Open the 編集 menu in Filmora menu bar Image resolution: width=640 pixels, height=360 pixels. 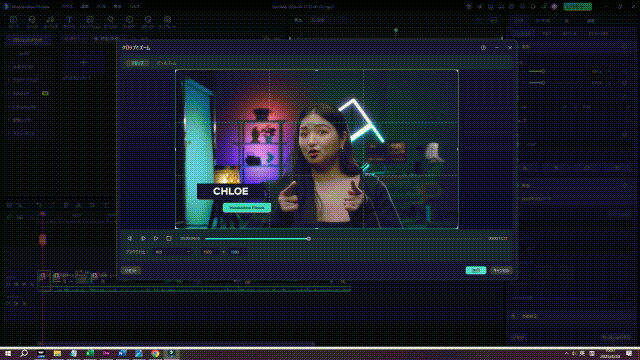(x=84, y=7)
